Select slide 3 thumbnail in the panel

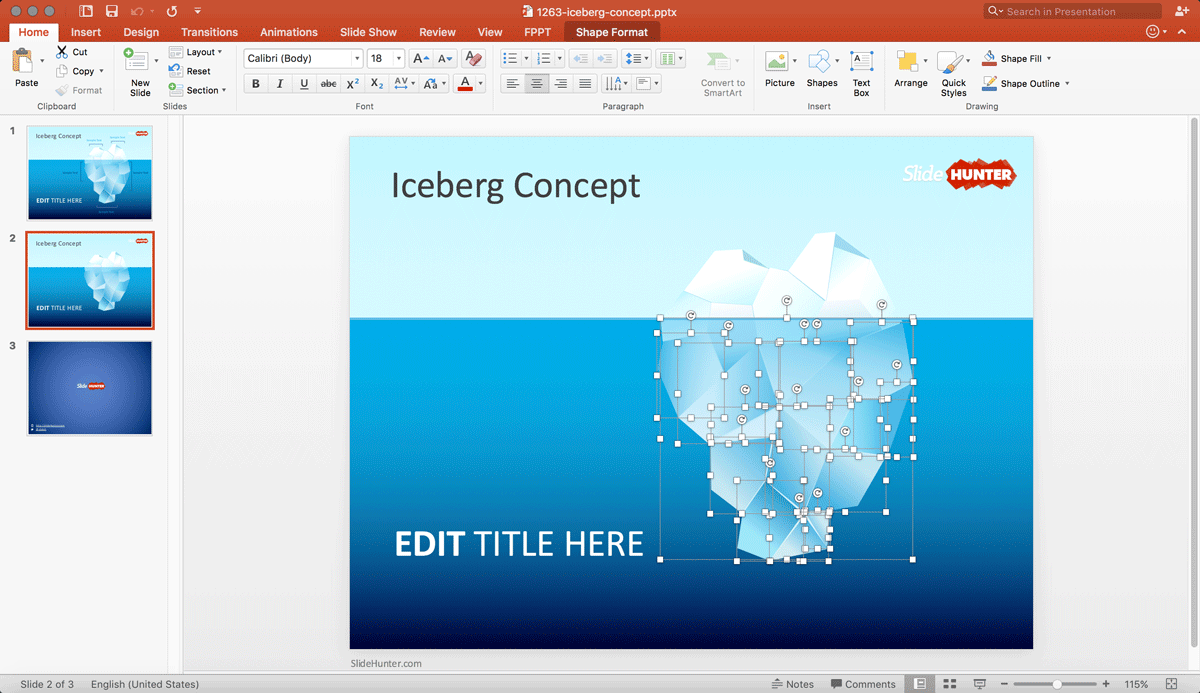pyautogui.click(x=90, y=388)
